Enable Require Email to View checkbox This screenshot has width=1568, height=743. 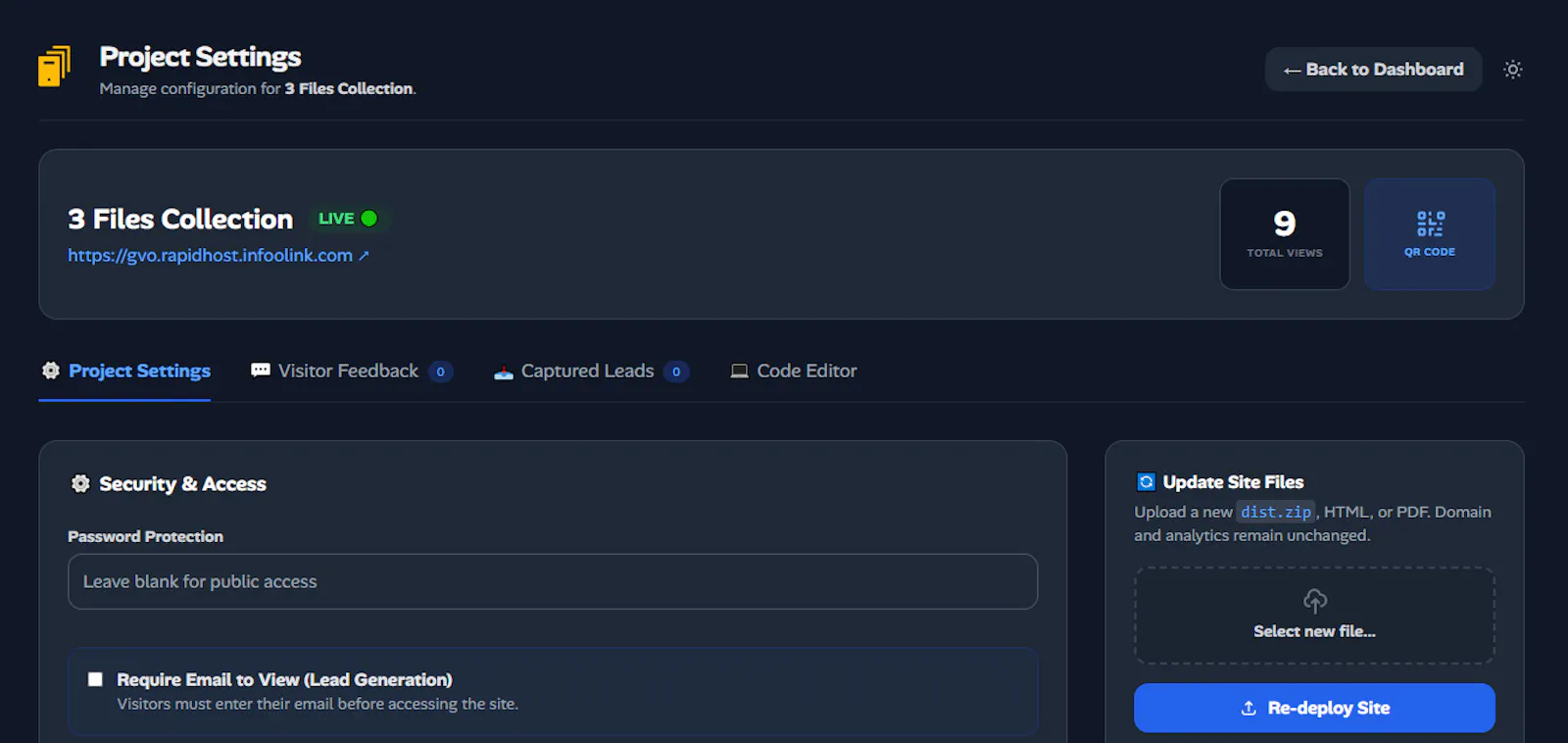[95, 679]
